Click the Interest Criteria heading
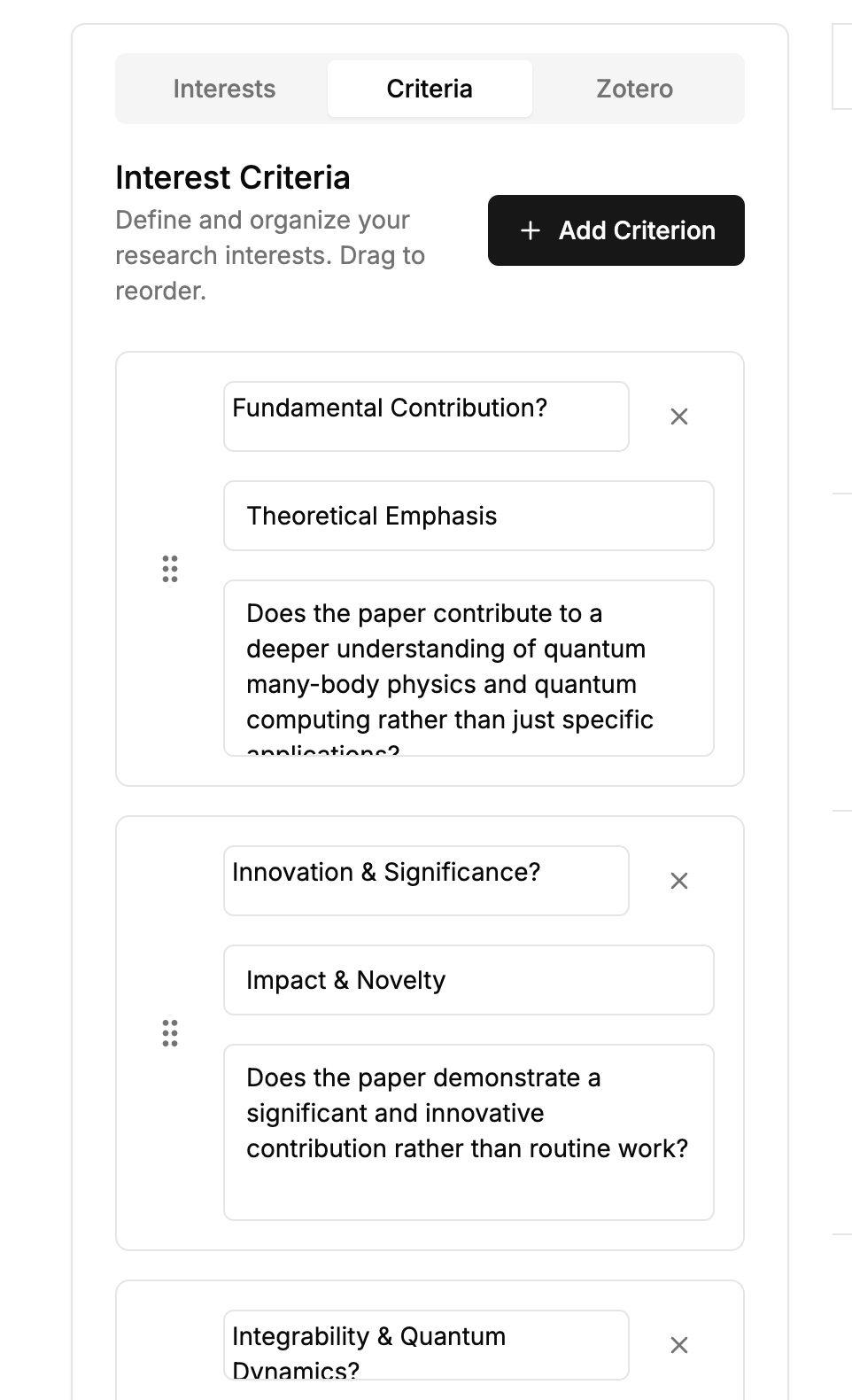This screenshot has width=852, height=1400. pos(233,178)
